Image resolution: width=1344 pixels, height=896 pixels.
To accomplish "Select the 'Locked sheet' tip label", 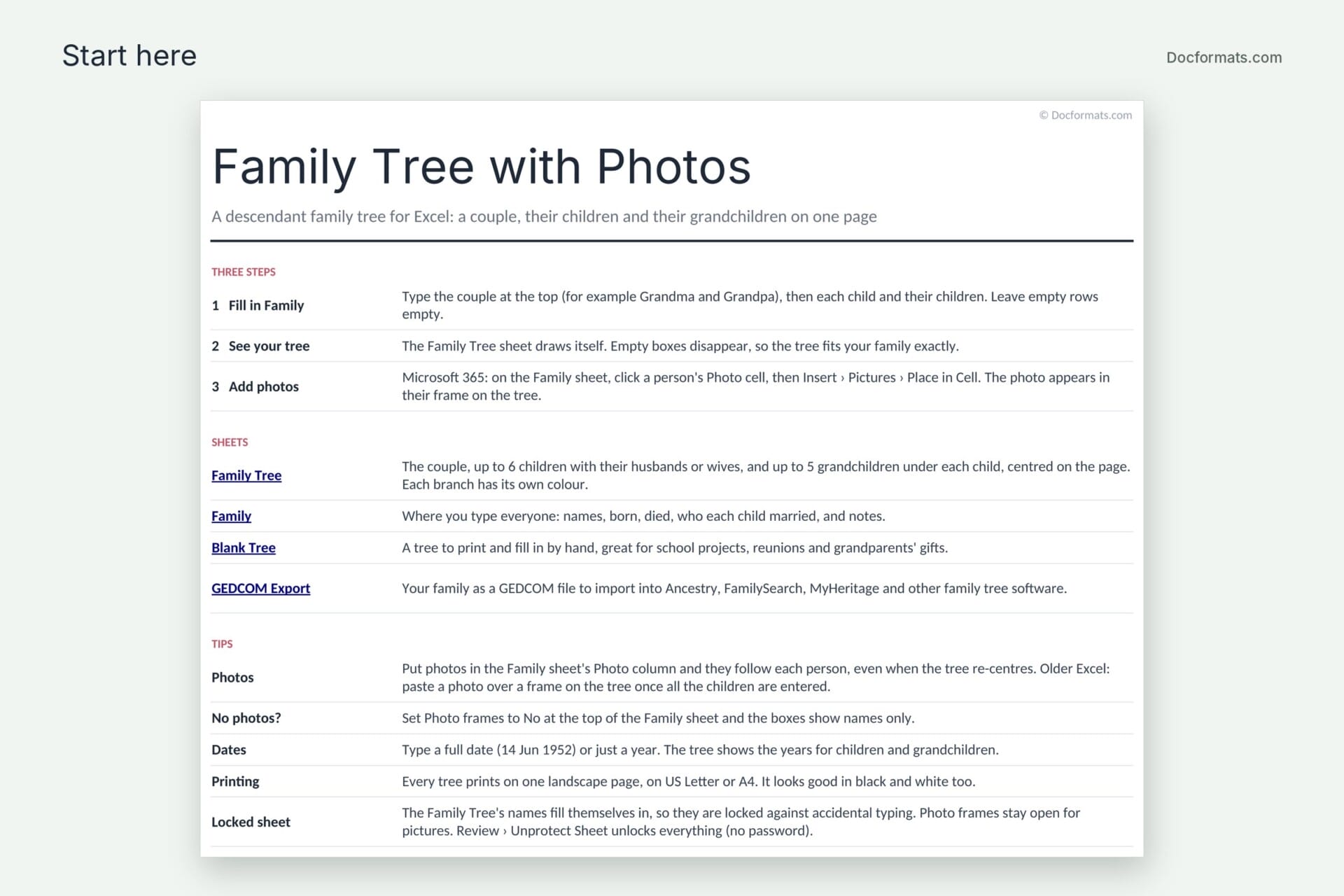I will [x=251, y=822].
